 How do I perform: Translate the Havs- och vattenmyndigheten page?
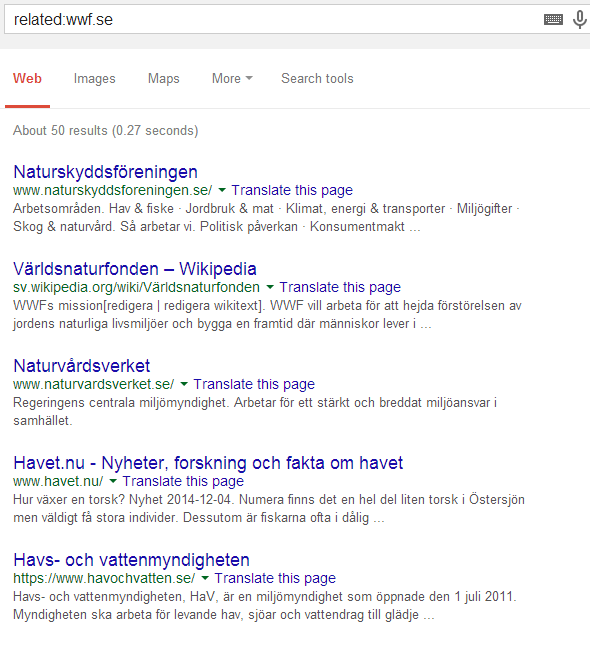pos(275,578)
